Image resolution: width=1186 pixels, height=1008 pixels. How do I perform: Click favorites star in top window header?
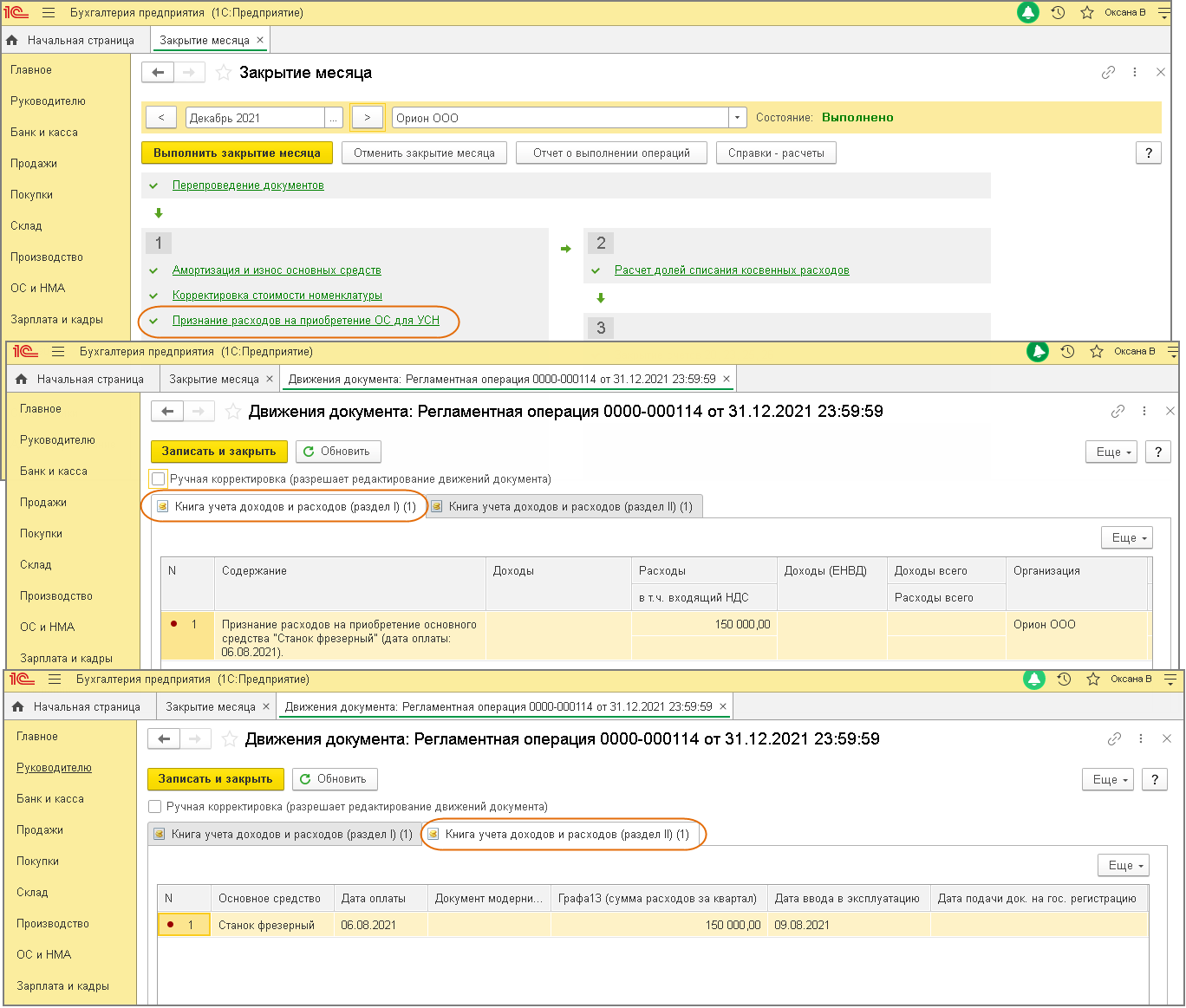(1087, 13)
